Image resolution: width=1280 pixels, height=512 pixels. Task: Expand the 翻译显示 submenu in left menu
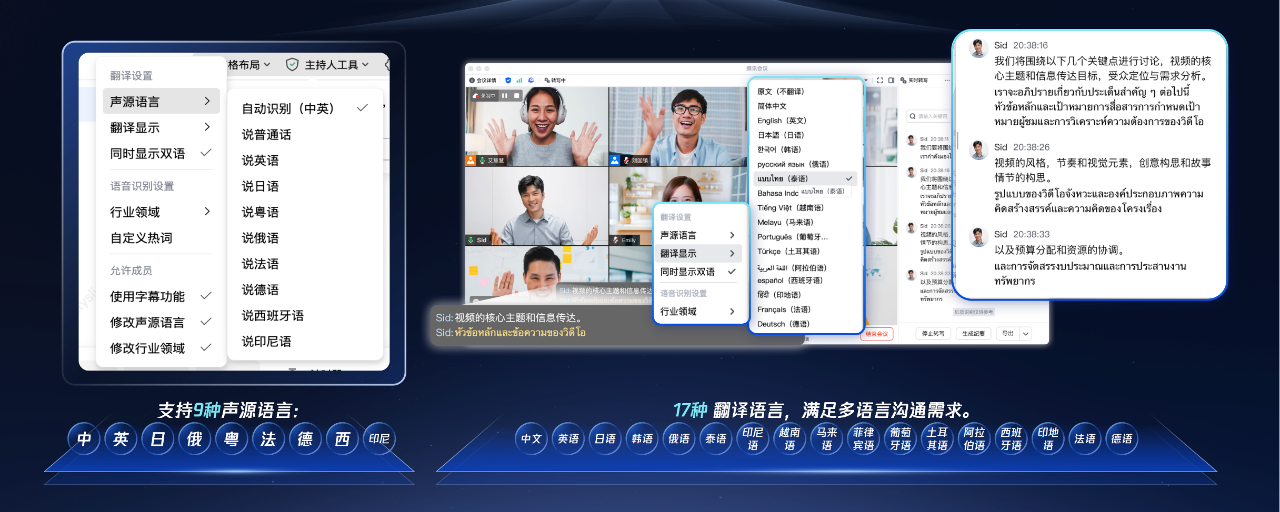pos(160,127)
